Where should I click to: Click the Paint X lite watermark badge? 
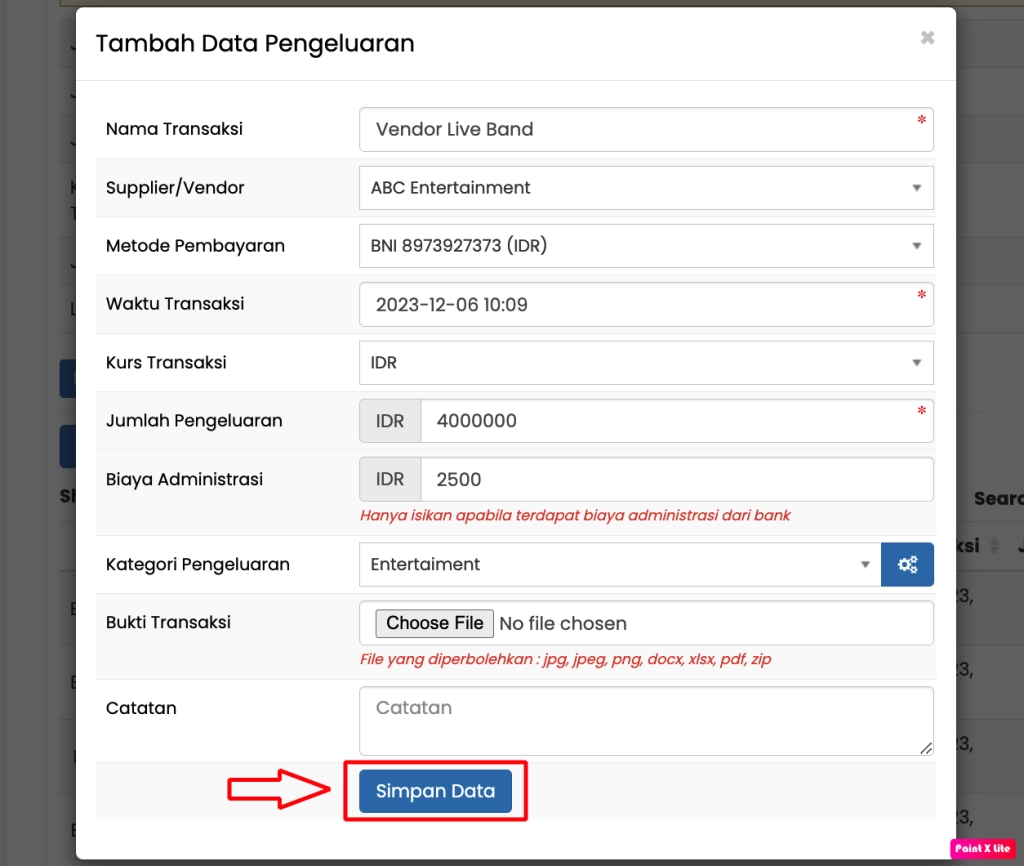[982, 848]
